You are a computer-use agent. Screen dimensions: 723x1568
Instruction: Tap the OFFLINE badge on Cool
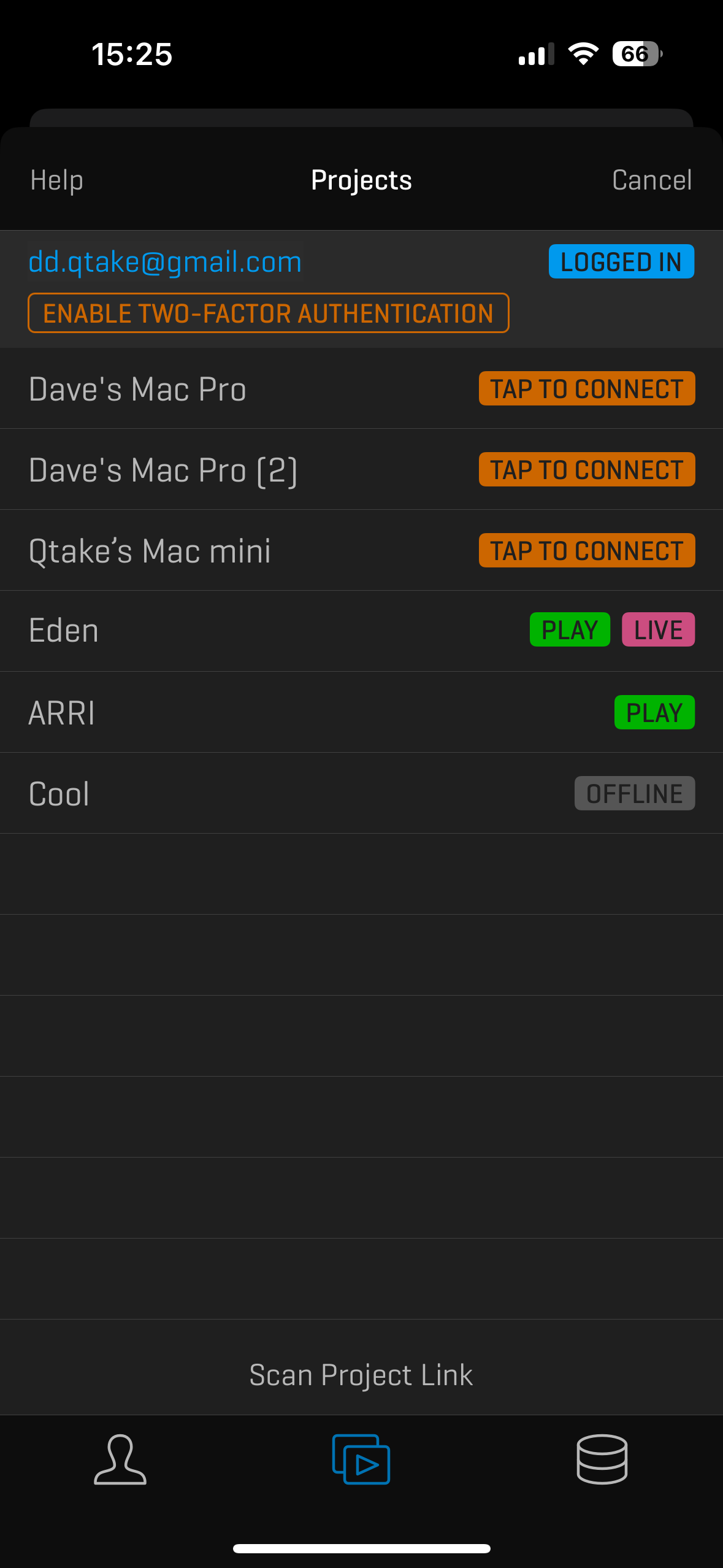point(634,794)
